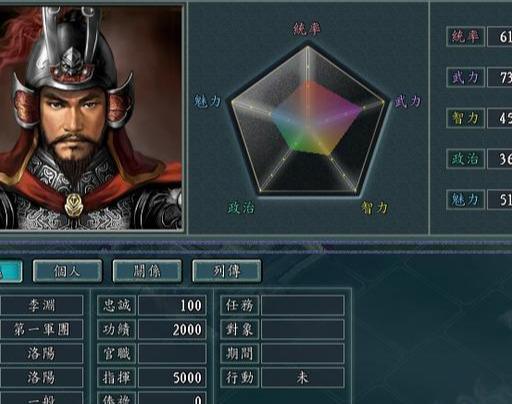Click the empty 任務 field
The image size is (512, 404).
303,305
